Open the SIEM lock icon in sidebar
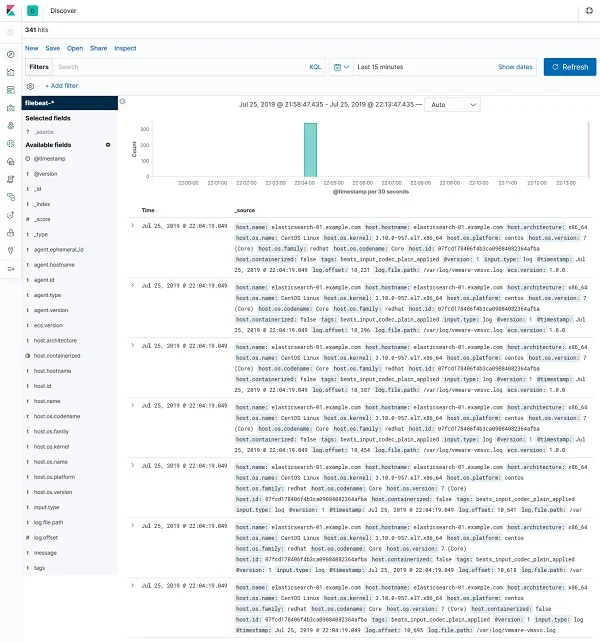Image resolution: width=600 pixels, height=642 pixels. point(11,233)
